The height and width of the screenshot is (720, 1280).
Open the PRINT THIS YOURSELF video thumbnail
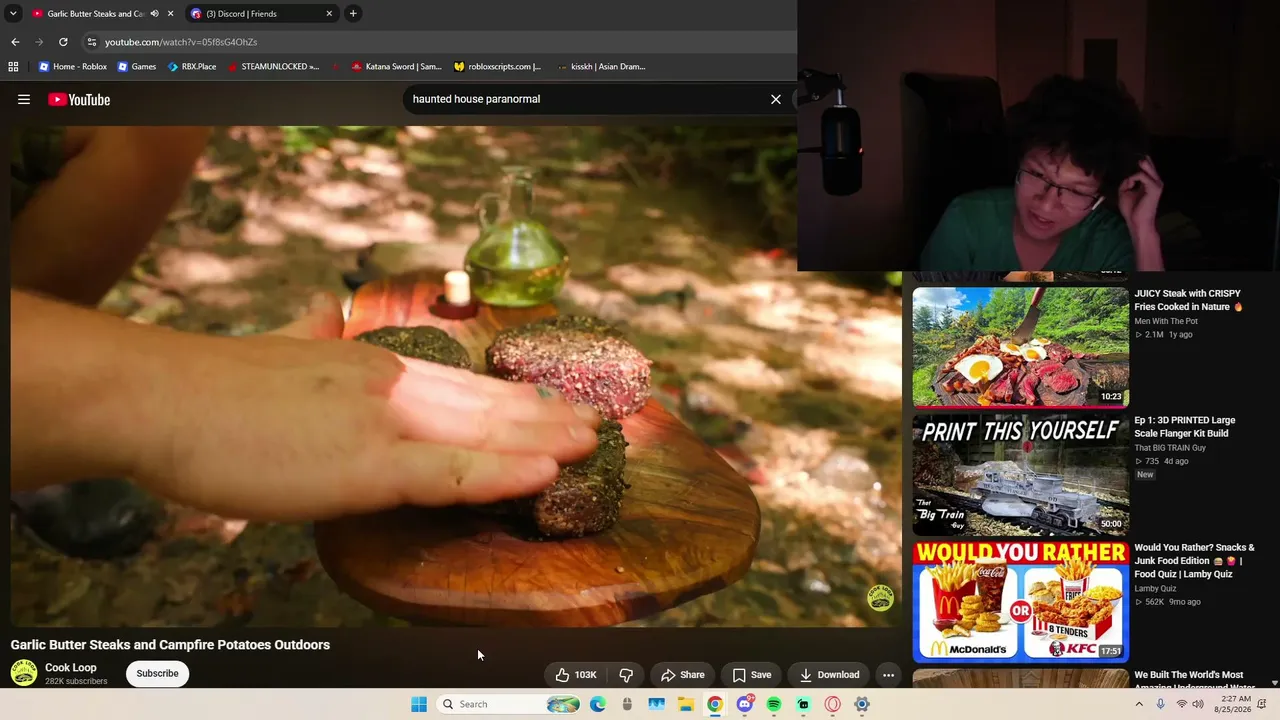1020,475
